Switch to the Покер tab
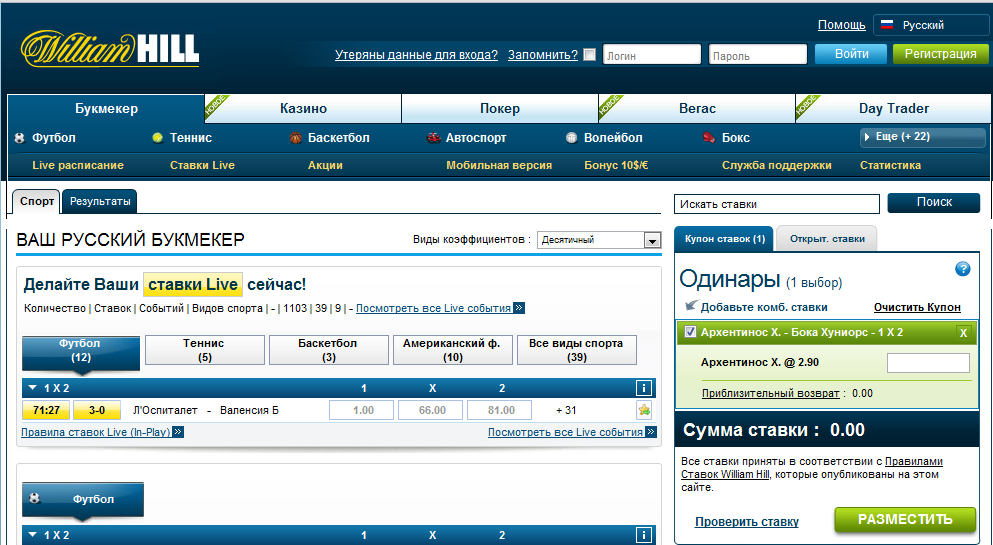993x545 pixels. pyautogui.click(x=500, y=109)
